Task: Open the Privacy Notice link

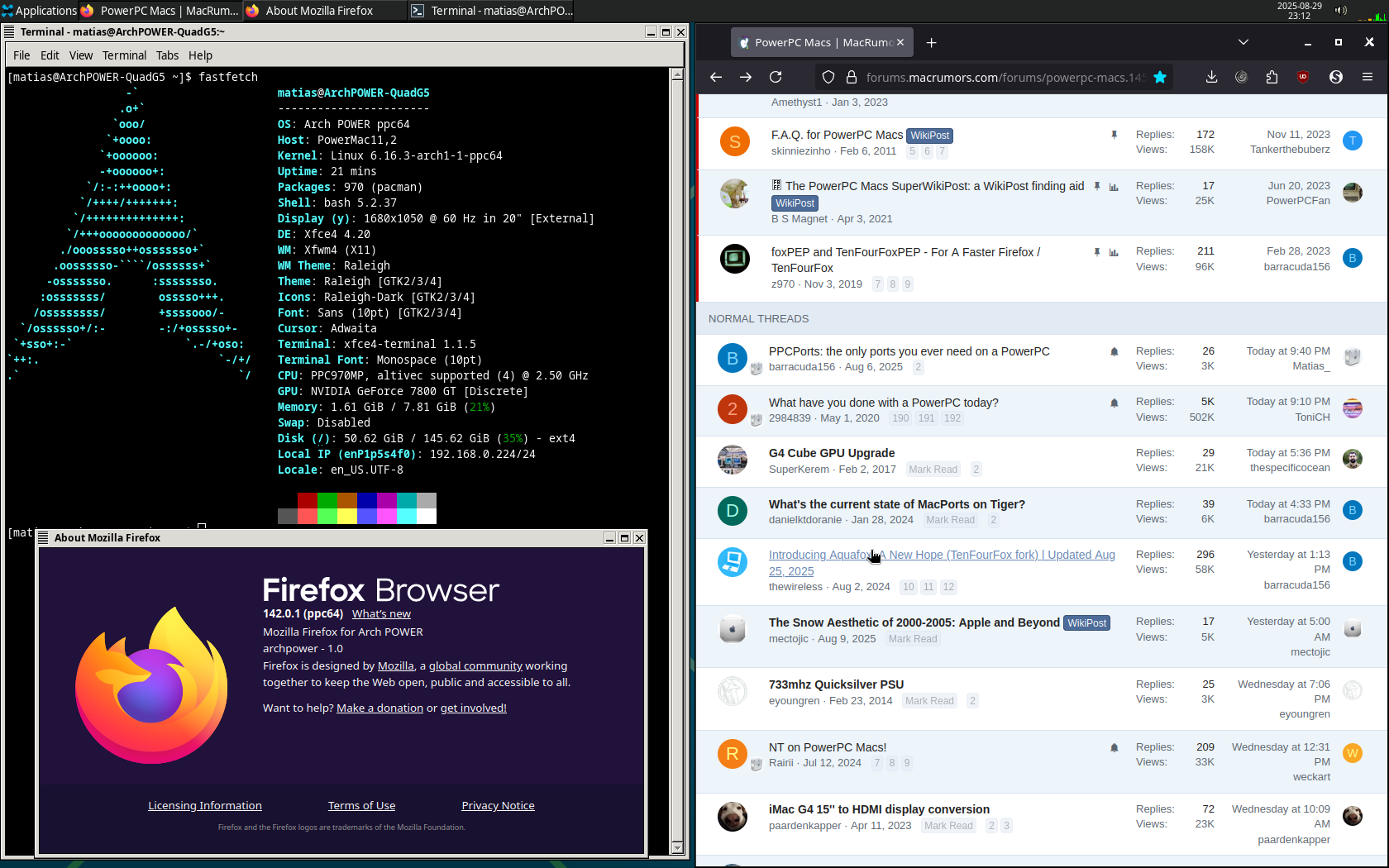Action: tap(498, 805)
